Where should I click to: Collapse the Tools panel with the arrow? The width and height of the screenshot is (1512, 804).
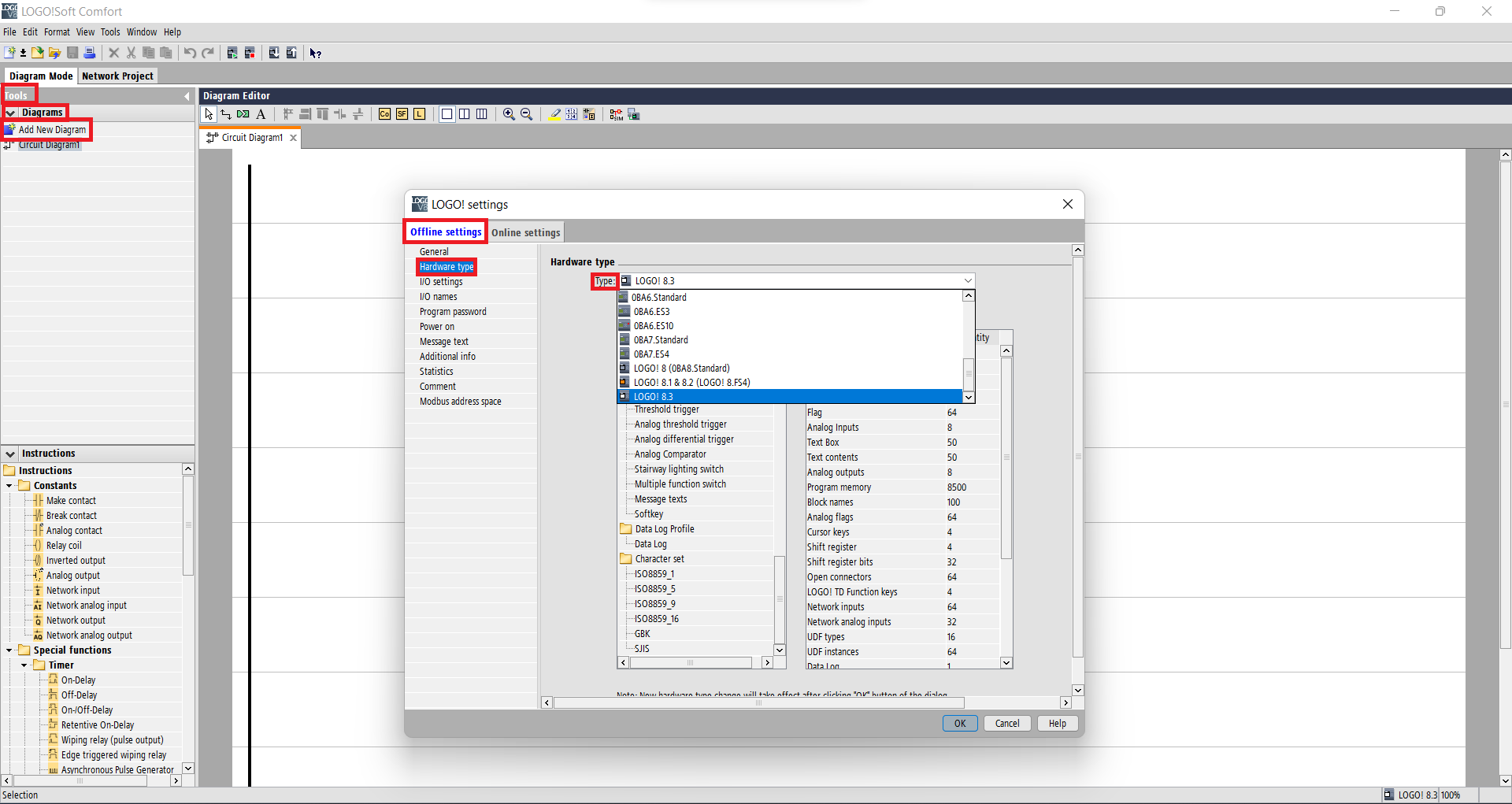coord(187,96)
